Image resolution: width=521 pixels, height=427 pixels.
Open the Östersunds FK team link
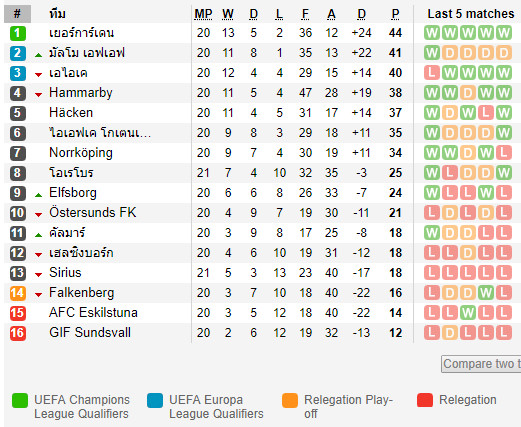tap(93, 213)
